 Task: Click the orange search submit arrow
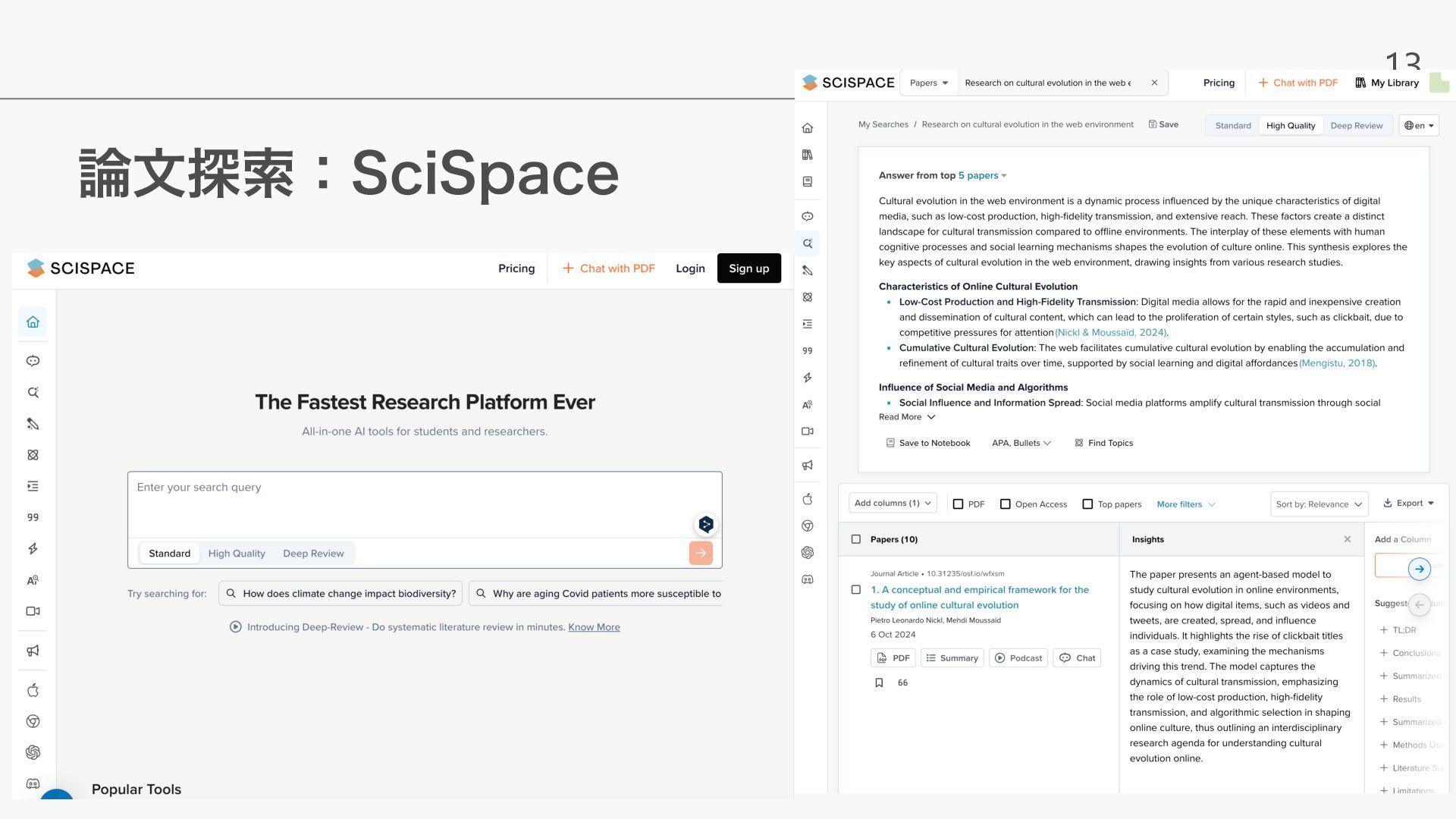pos(700,553)
